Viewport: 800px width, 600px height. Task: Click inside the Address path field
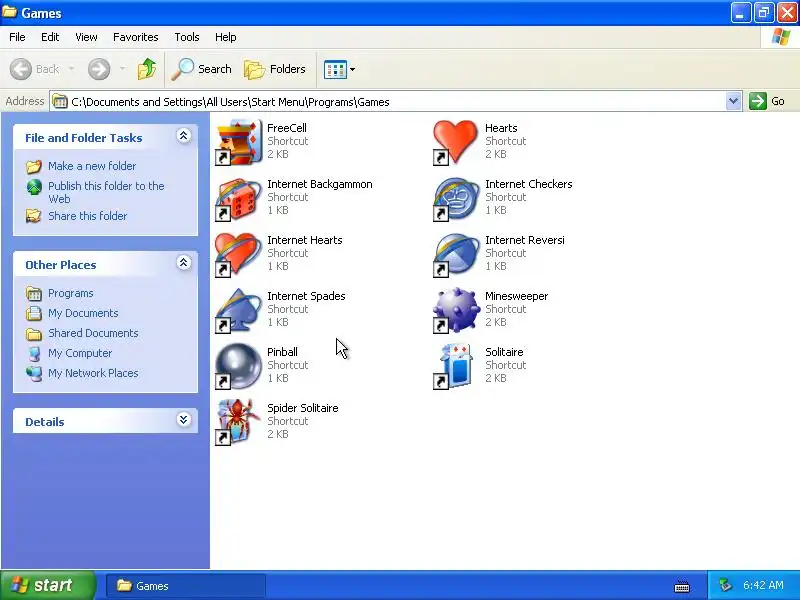click(x=396, y=102)
